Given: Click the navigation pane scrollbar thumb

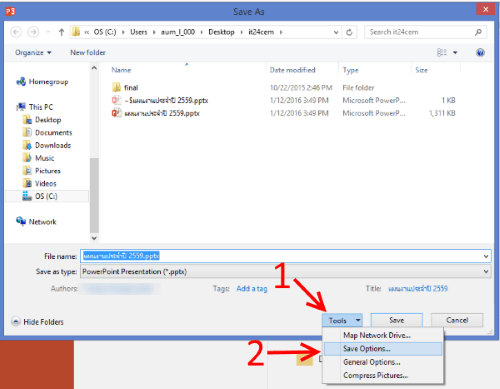Looking at the screenshot, I should 94,195.
